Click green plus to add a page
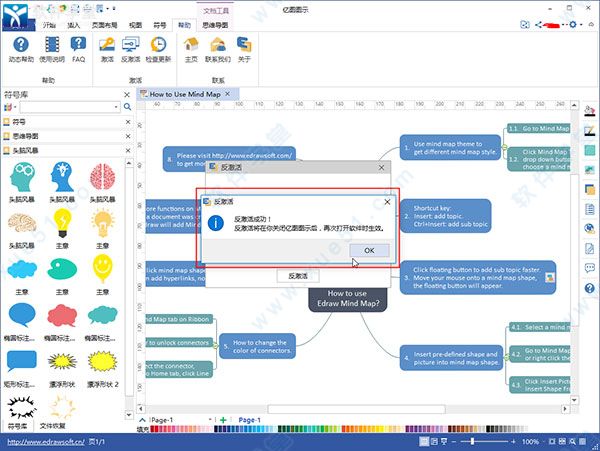Image resolution: width=600 pixels, height=451 pixels. (223, 420)
